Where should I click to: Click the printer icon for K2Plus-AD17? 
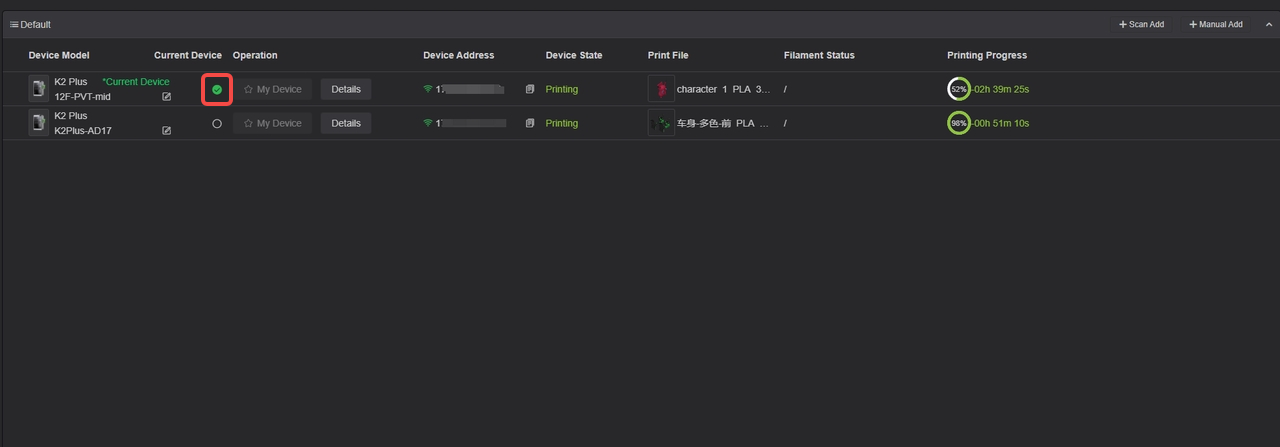(x=39, y=123)
